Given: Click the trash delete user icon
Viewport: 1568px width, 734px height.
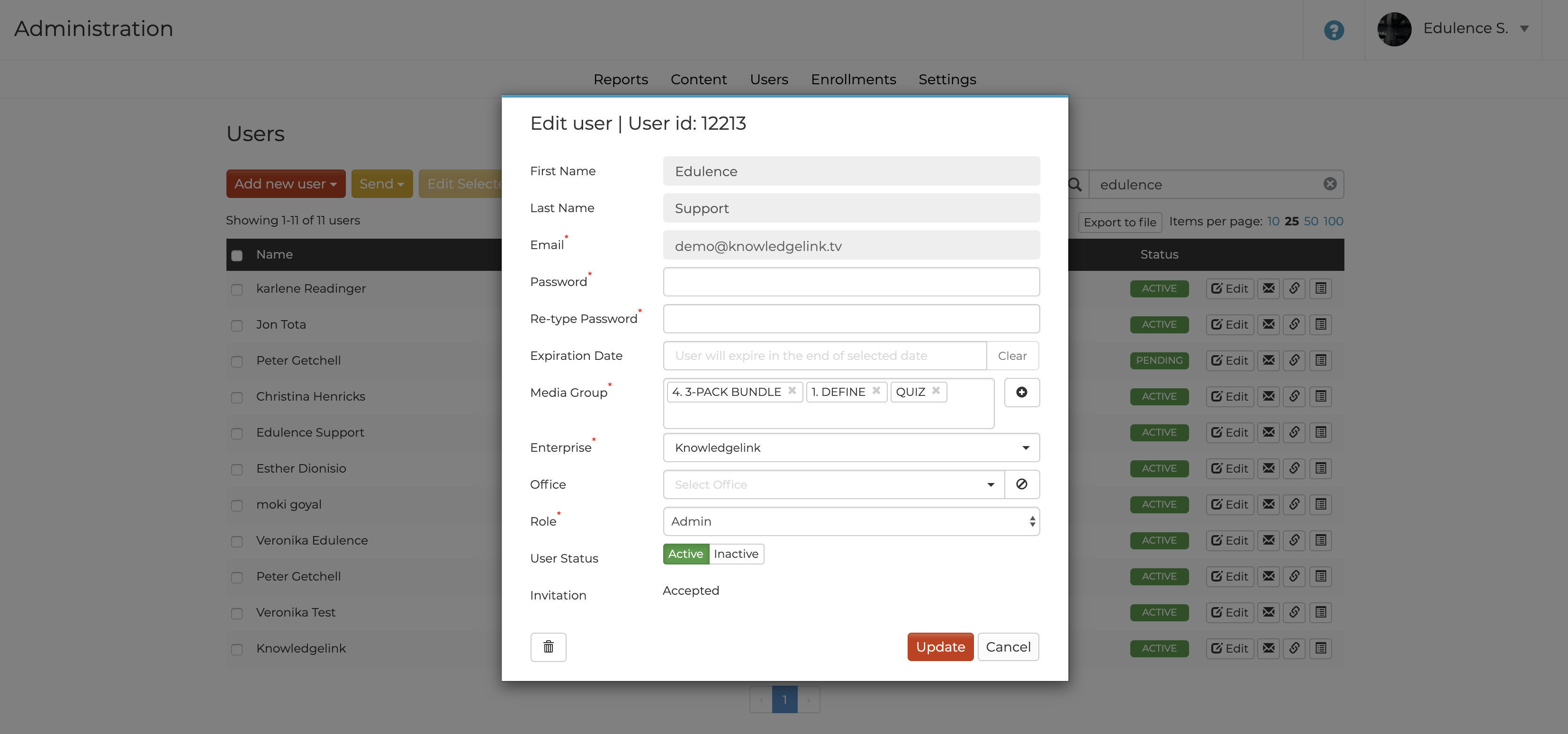Looking at the screenshot, I should point(548,646).
